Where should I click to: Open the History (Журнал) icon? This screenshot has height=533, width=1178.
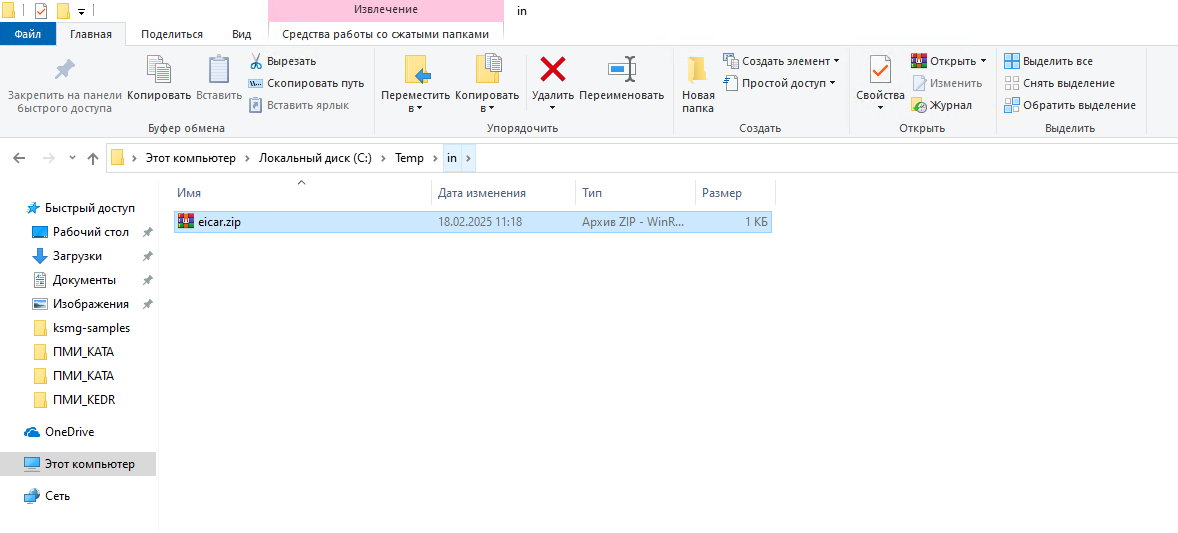[x=919, y=105]
